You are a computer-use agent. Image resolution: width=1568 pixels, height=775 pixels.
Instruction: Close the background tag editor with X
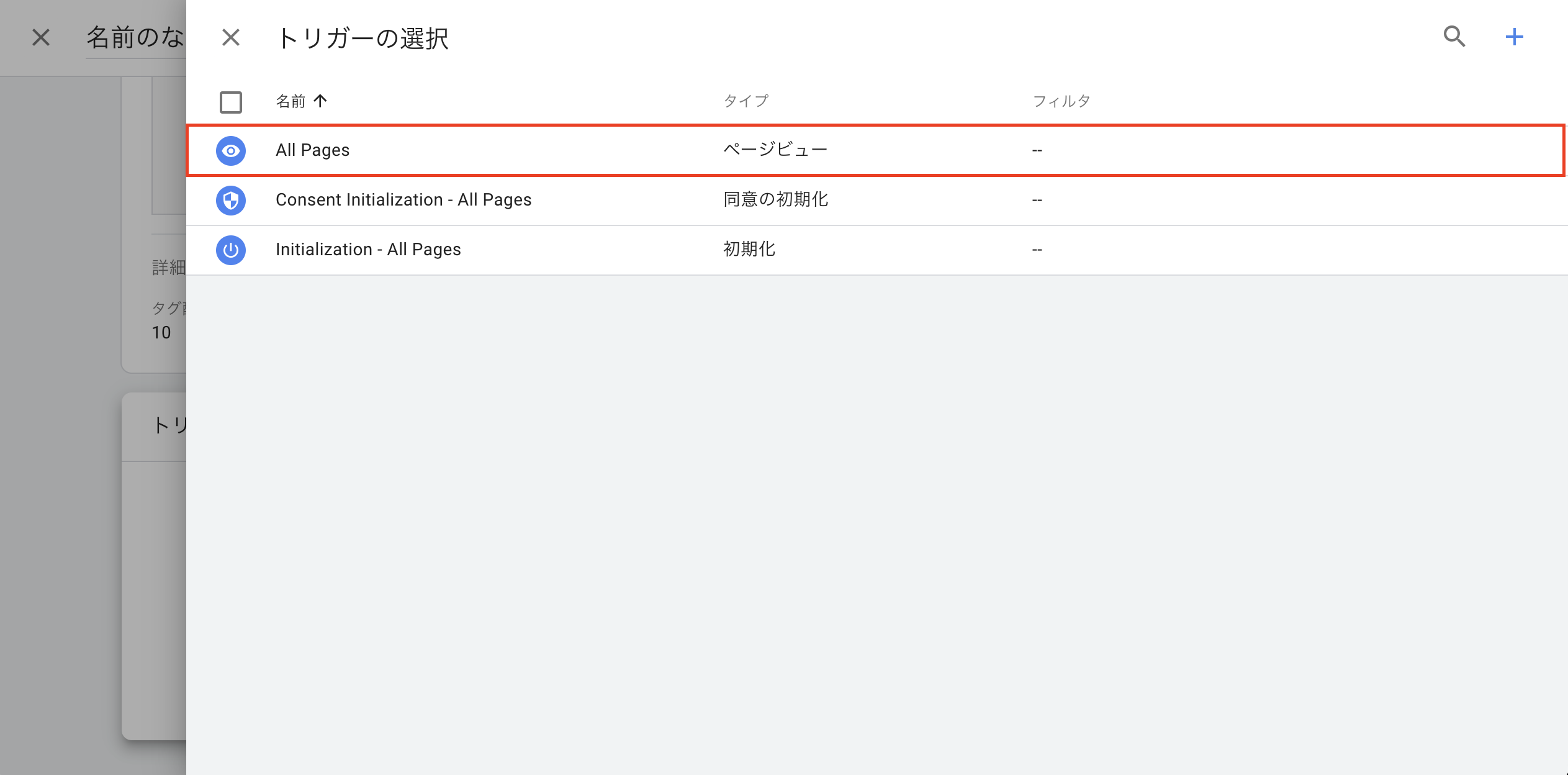click(41, 38)
